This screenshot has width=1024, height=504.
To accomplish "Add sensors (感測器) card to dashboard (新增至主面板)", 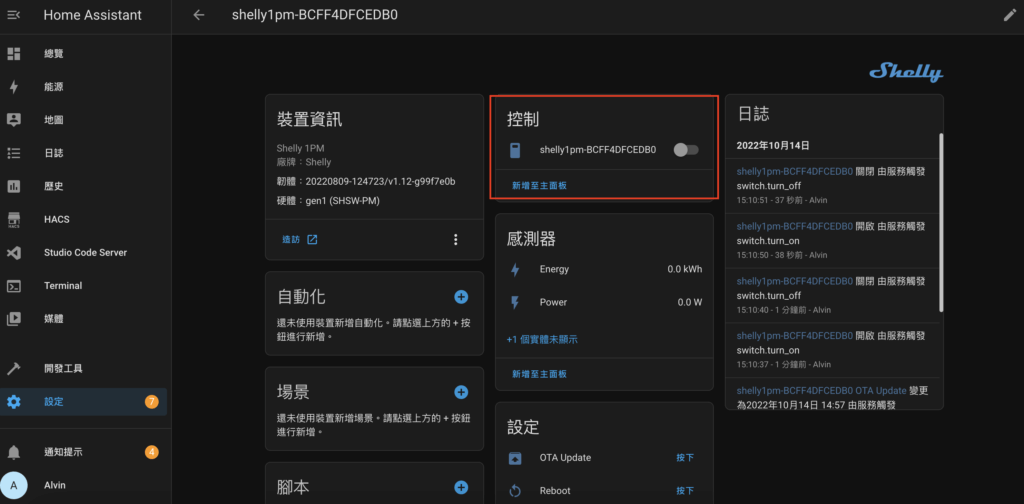I will 539,374.
